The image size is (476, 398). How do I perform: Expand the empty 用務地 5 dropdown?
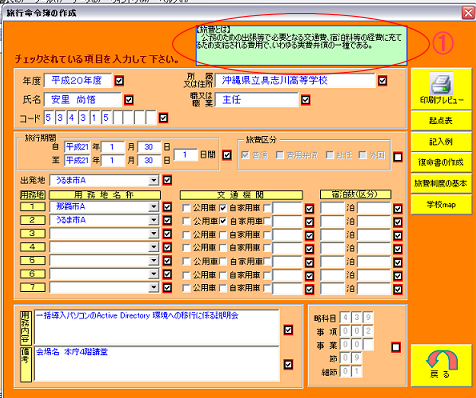(x=153, y=260)
